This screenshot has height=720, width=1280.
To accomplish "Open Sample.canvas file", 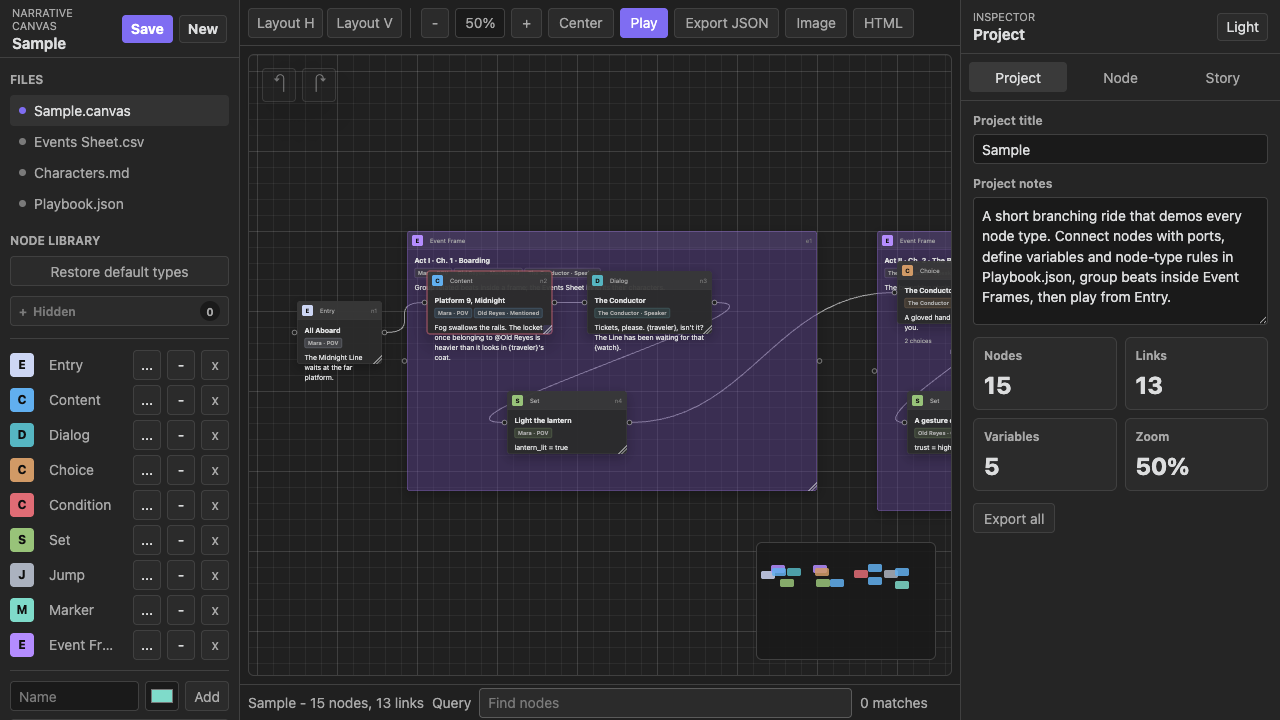I will point(119,111).
